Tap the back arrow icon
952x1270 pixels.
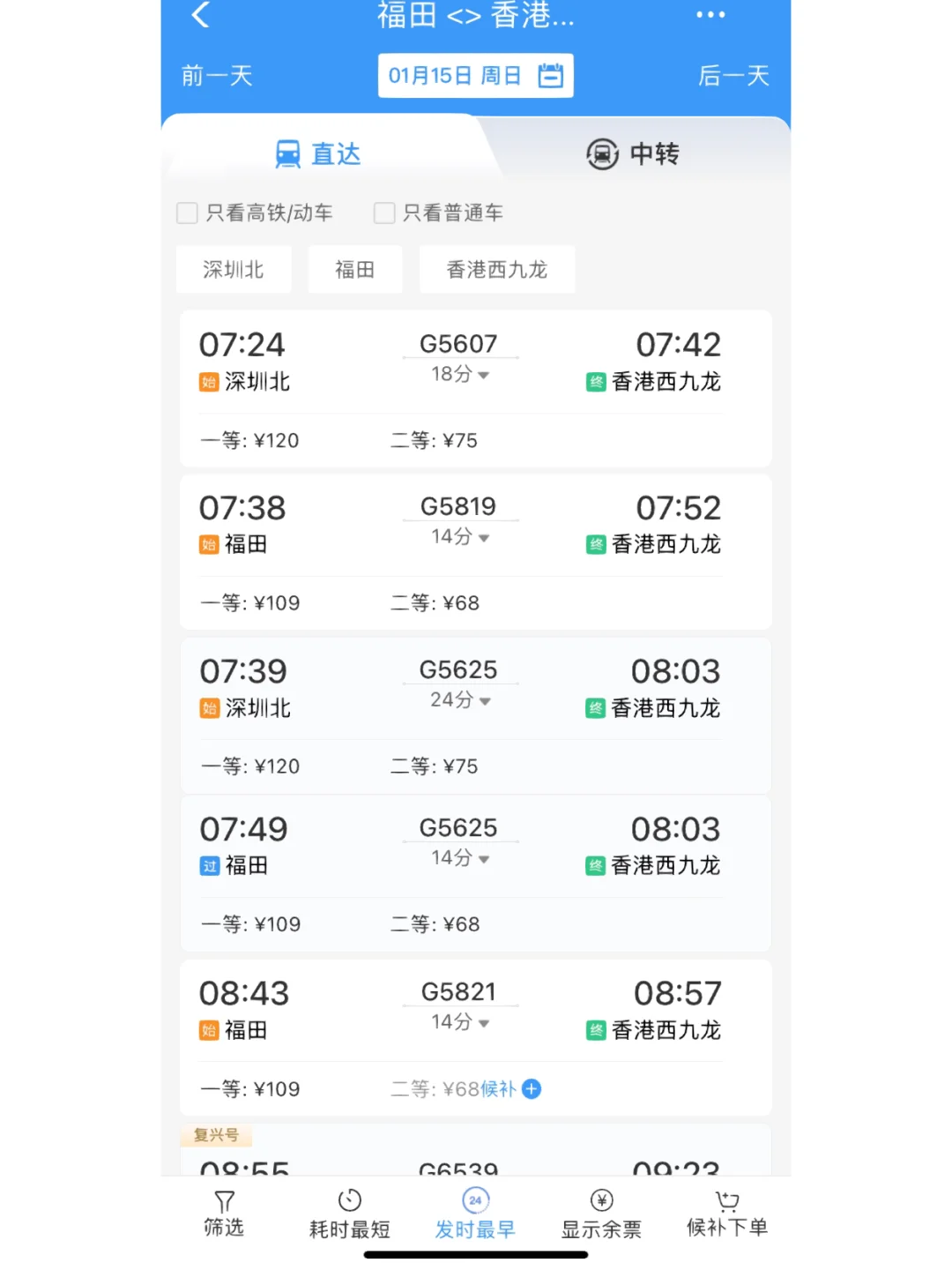pos(201,14)
